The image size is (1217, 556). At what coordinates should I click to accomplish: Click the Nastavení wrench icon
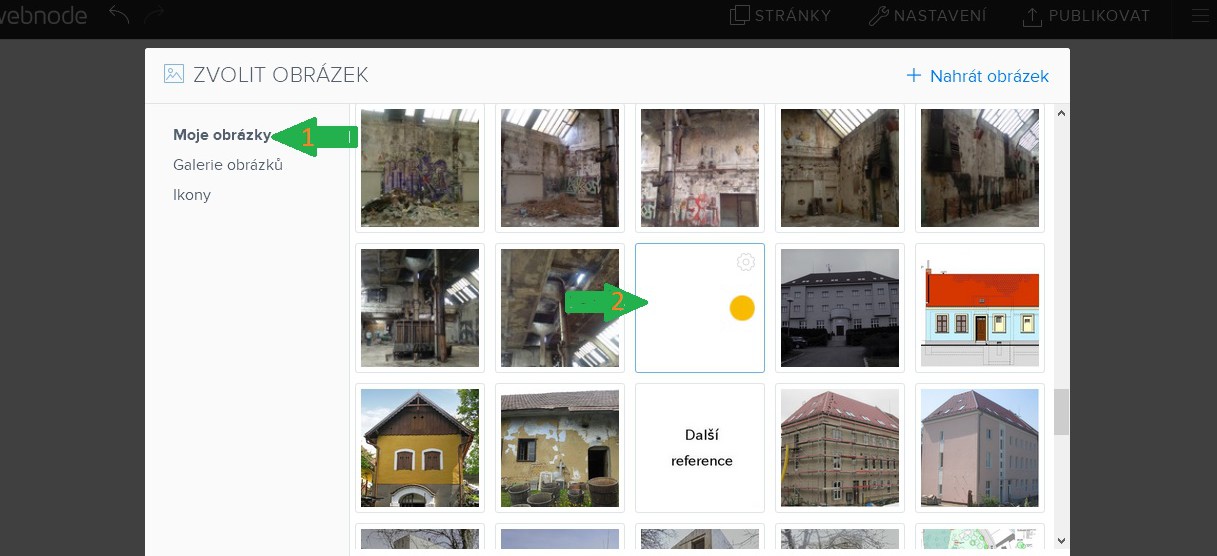pos(878,16)
